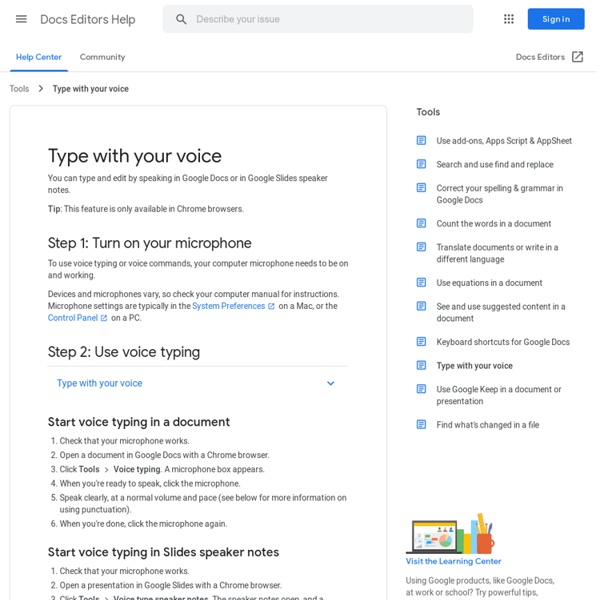Viewport: 600px width, 600px height.
Task: Click icon beside Use Google Keep article
Action: pyautogui.click(x=421, y=389)
